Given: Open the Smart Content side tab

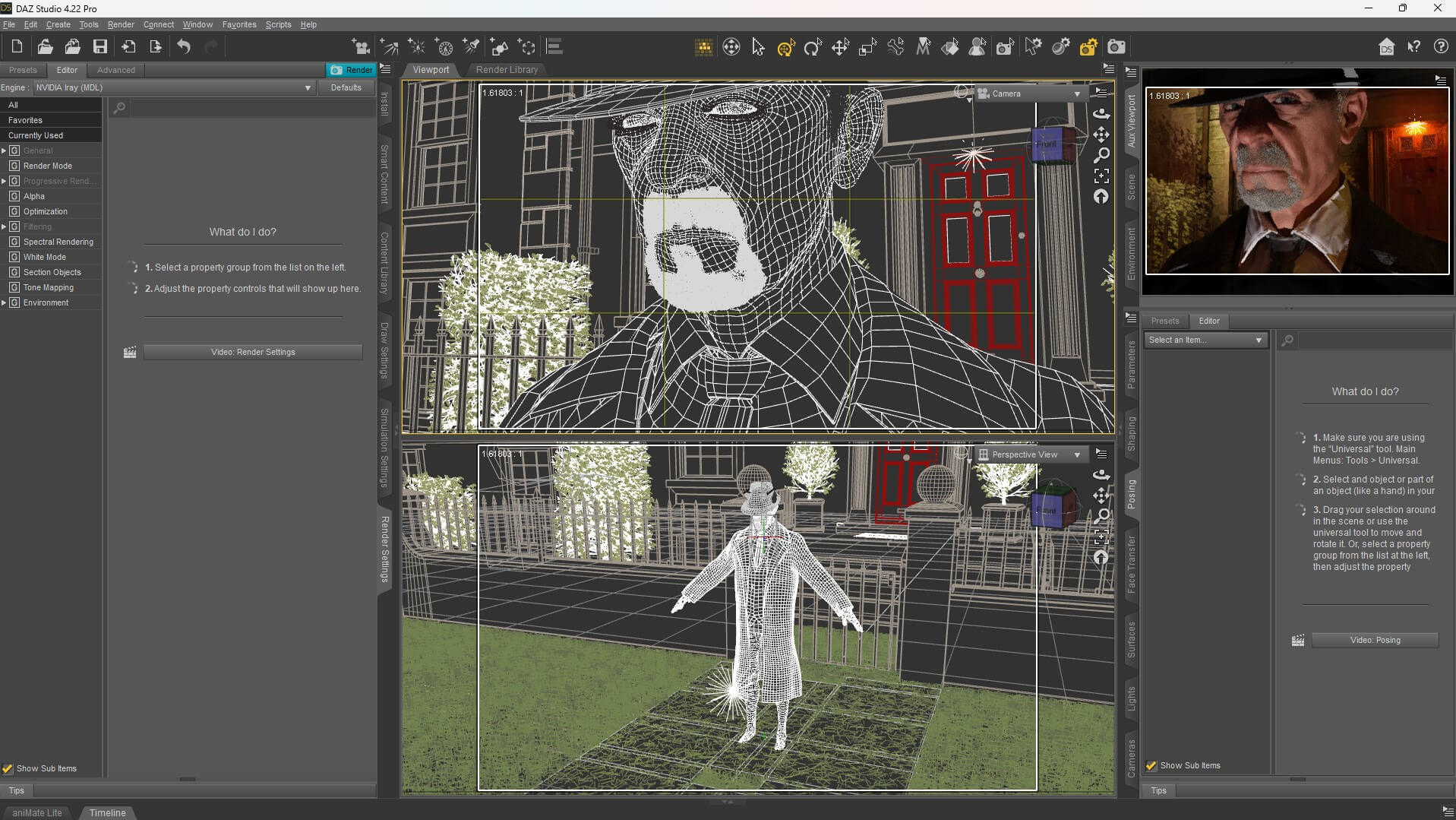Looking at the screenshot, I should point(384,174).
